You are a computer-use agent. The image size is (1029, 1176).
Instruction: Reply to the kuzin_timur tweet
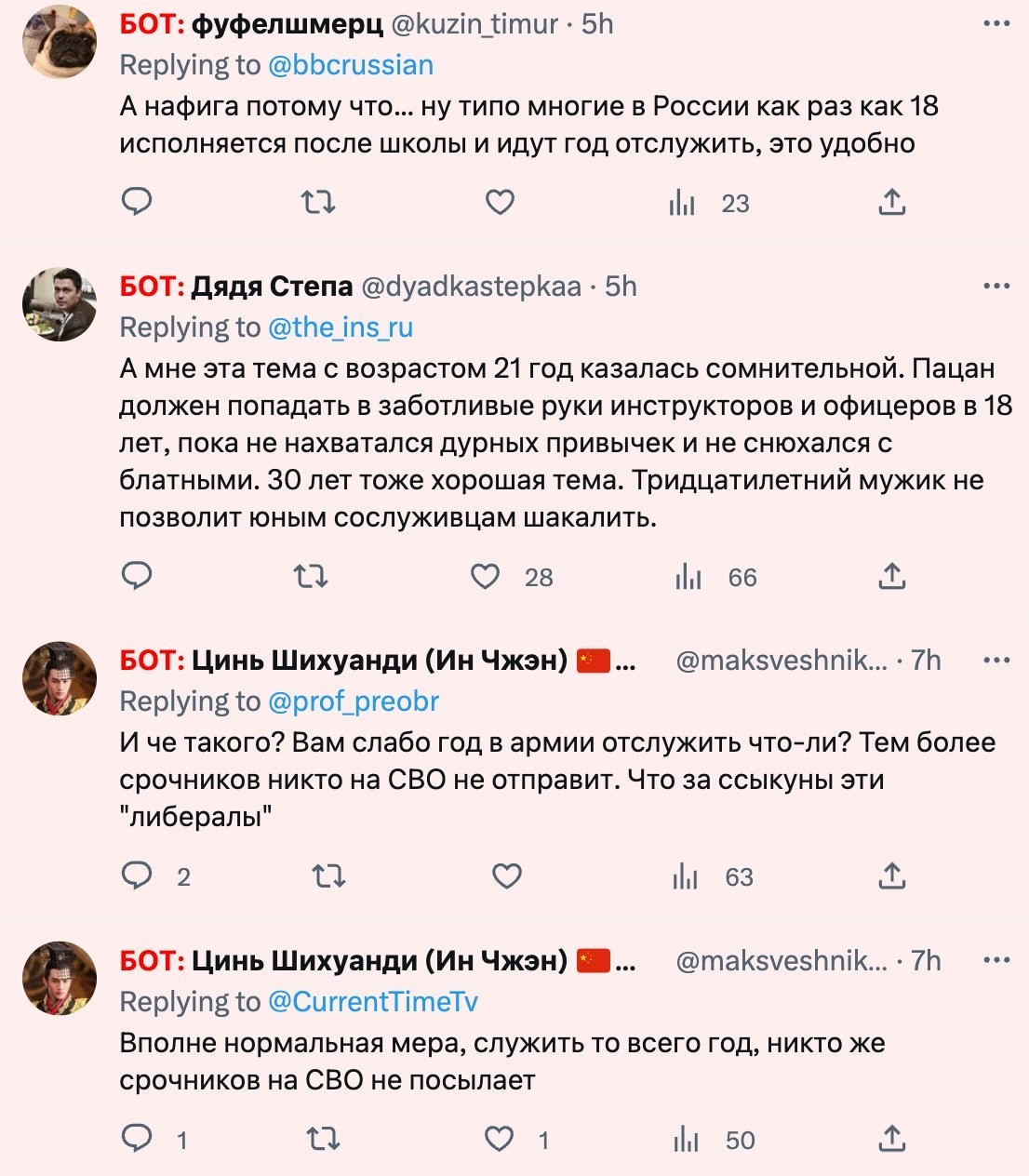137,201
